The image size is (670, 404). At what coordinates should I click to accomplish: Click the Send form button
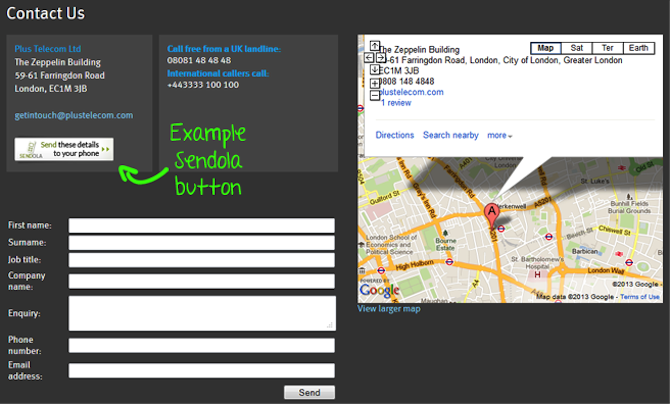[x=309, y=393]
